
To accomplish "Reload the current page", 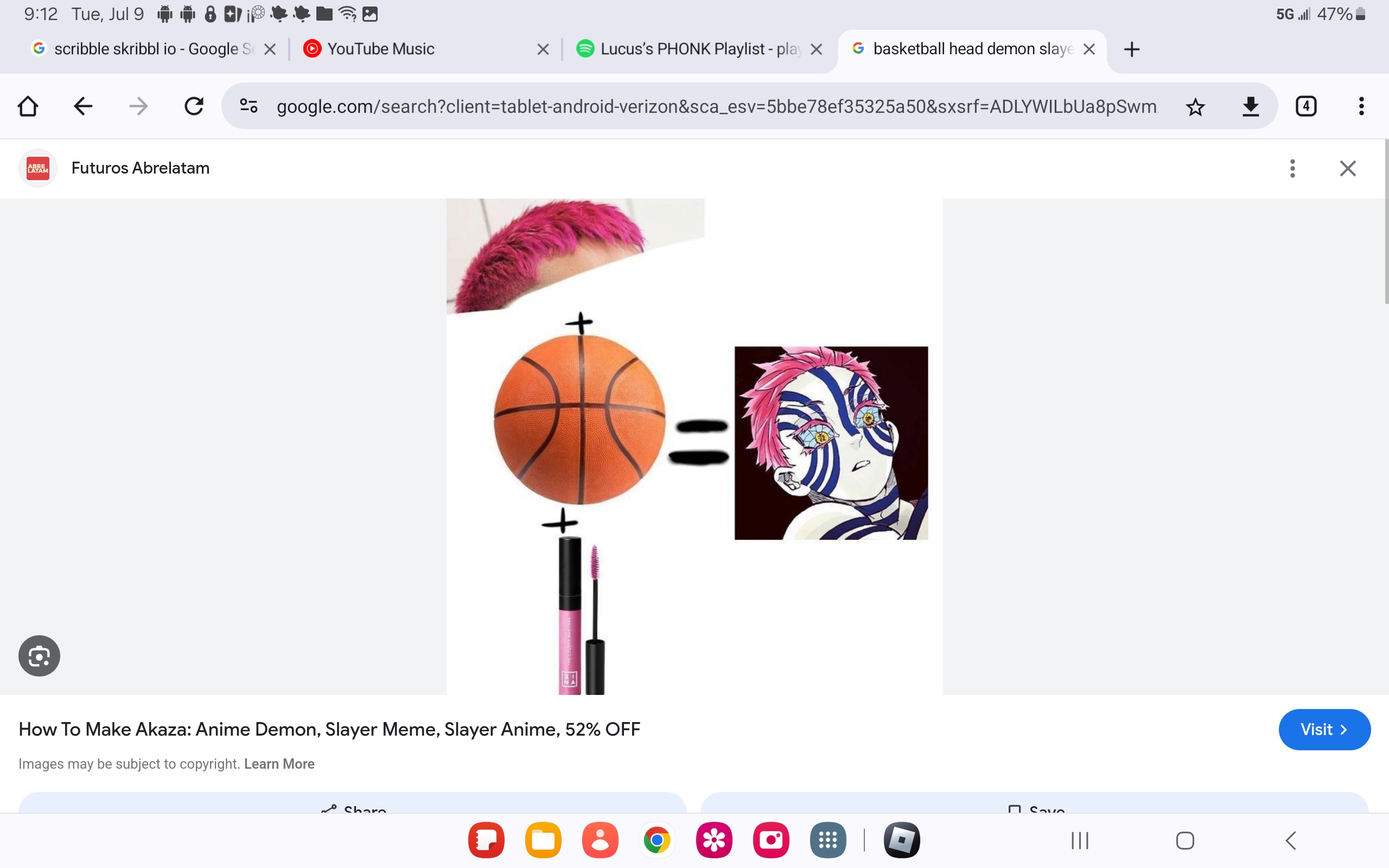I will 193,106.
